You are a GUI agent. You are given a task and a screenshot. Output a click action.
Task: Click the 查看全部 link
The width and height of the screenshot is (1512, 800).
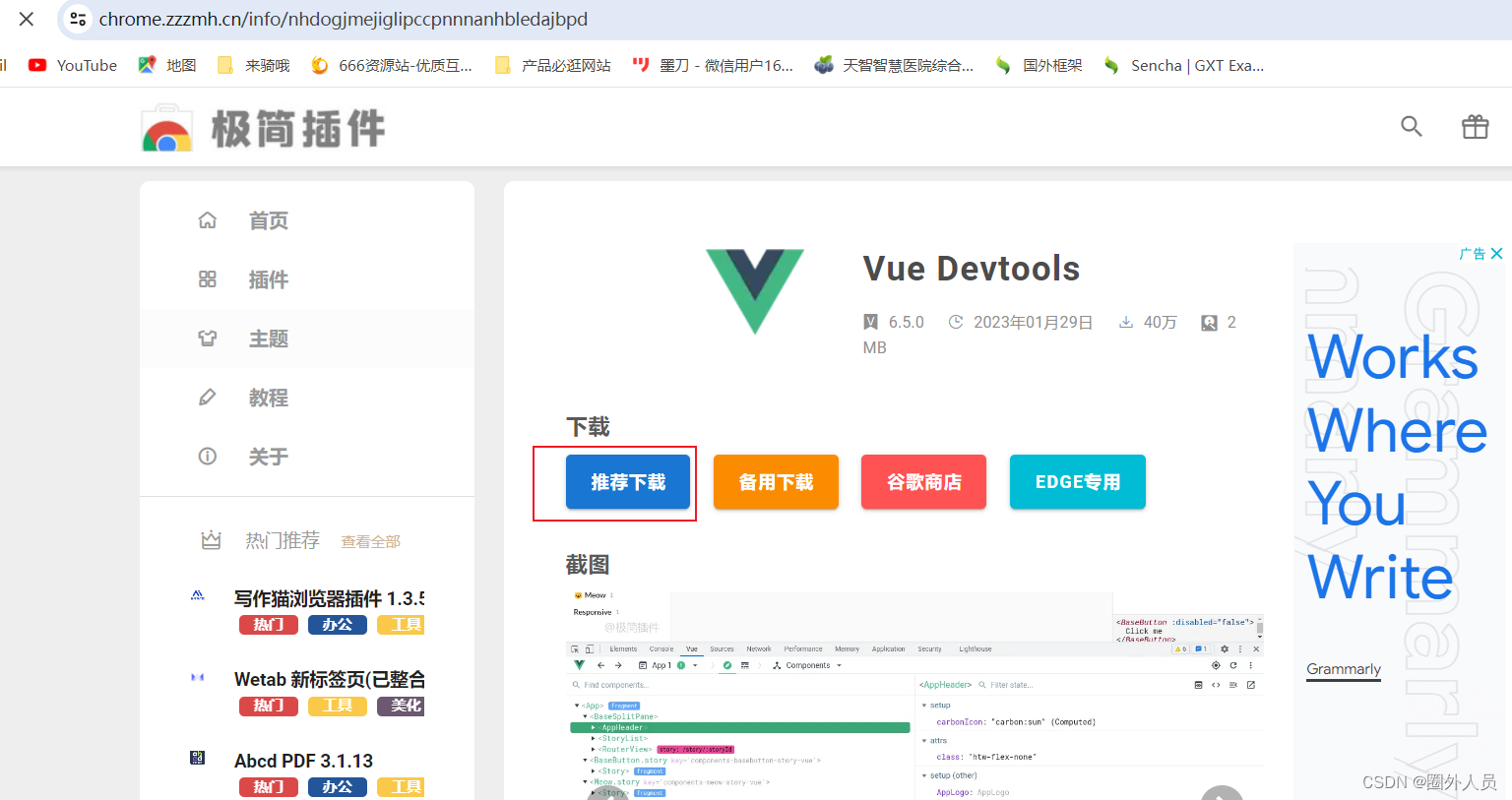[370, 542]
